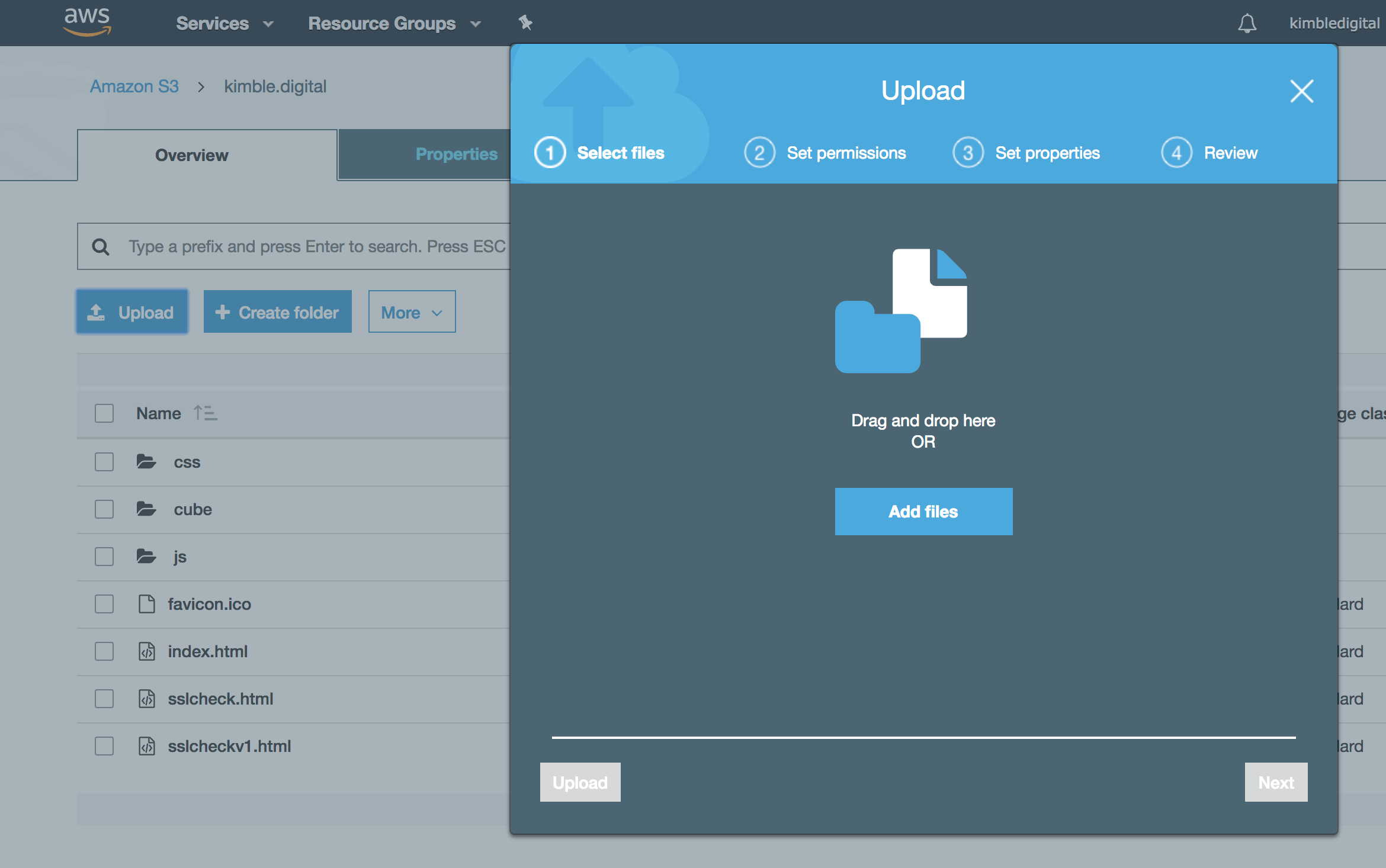
Task: Select the sslcheck.html checkbox
Action: pos(104,699)
